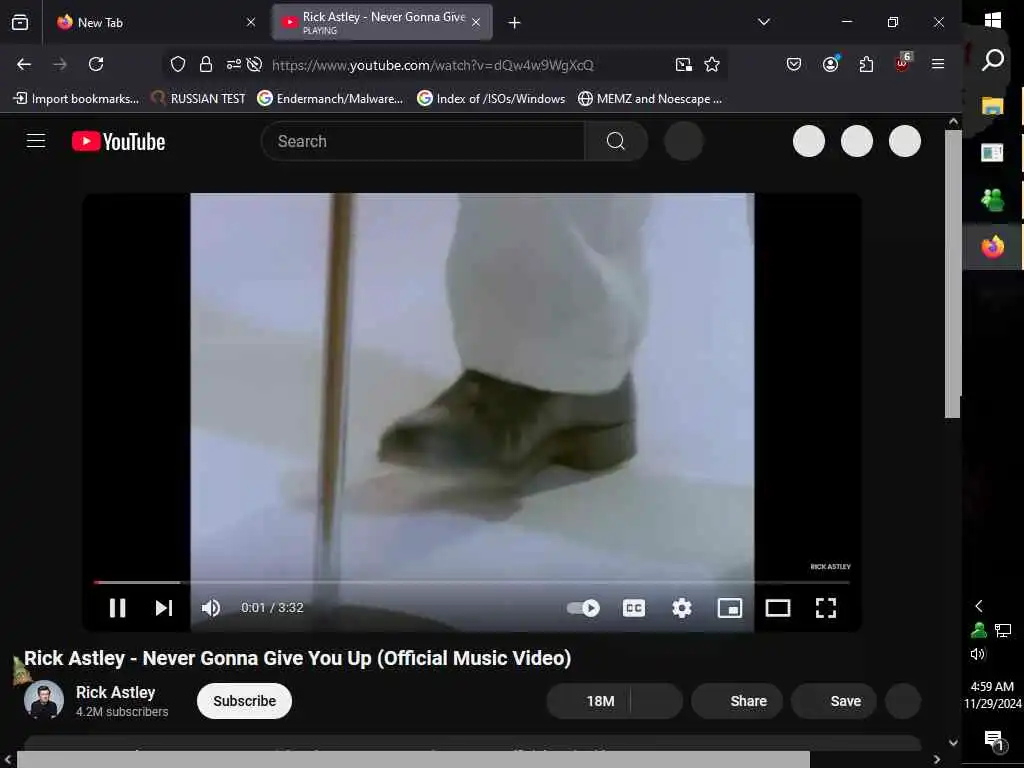1024x768 pixels.
Task: Open Windows taskbar search
Action: click(x=993, y=60)
